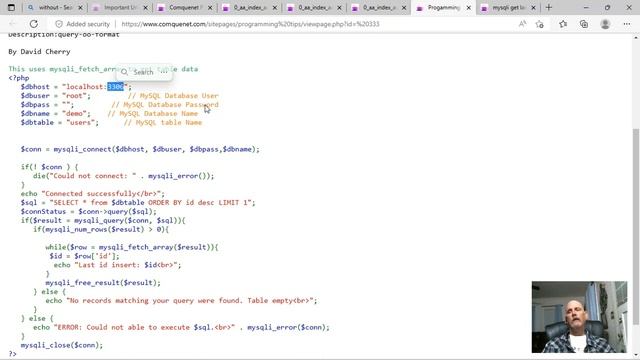Close the 'mysqli get la...' tab
Image resolution: width=640 pixels, height=360 pixels.
pos(533,8)
